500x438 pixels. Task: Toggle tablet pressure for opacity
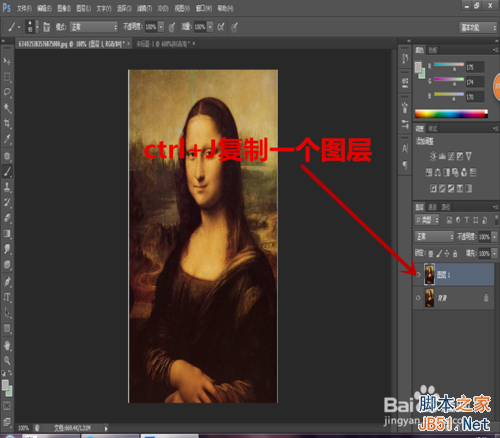(x=172, y=27)
